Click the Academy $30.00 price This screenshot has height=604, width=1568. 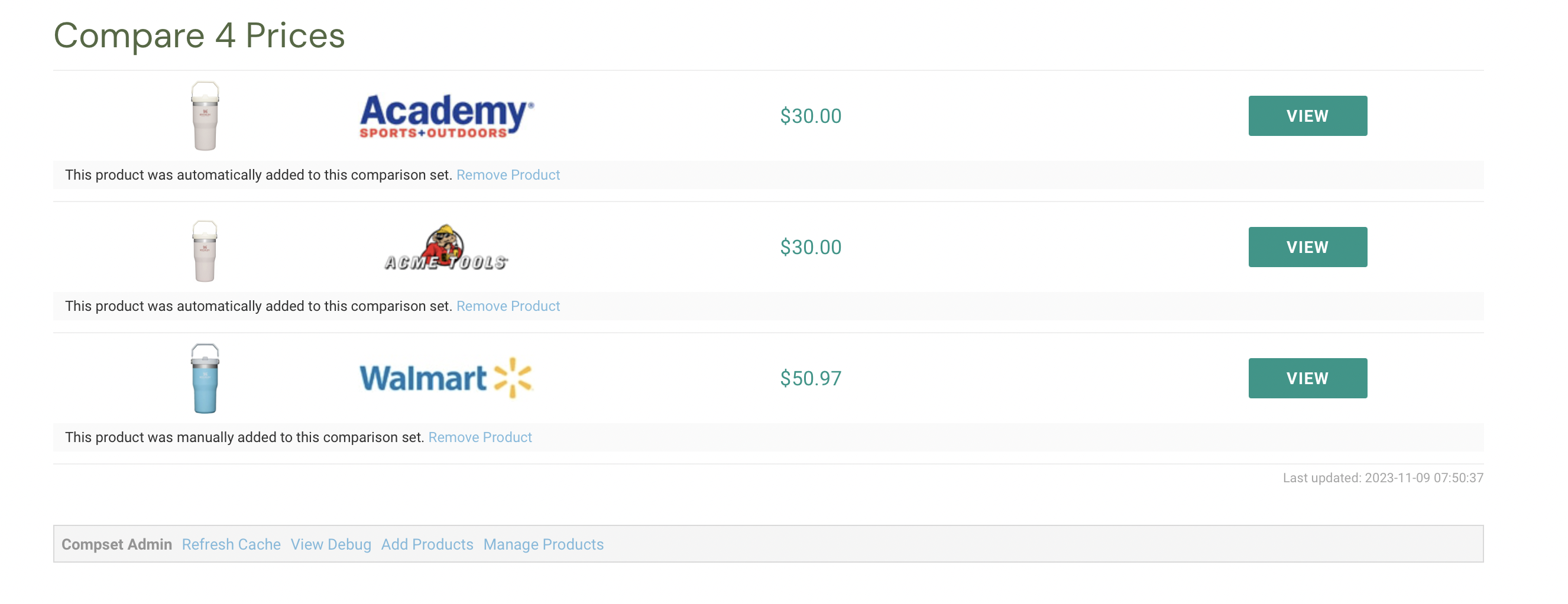click(811, 116)
